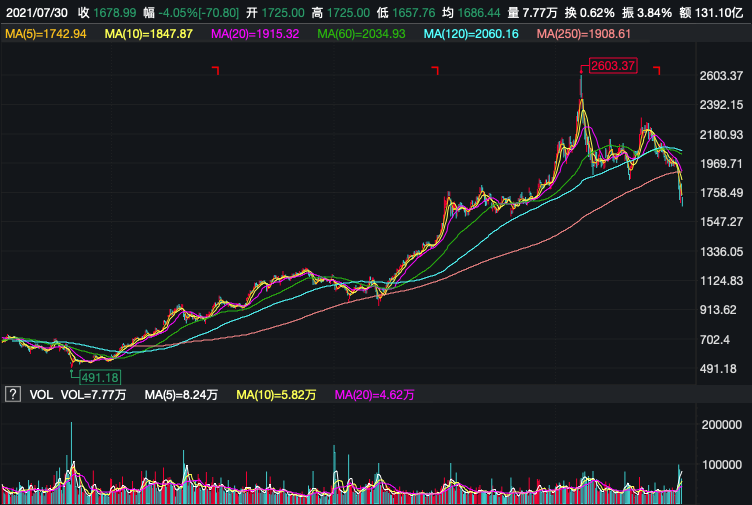Click the orange MA(5)=1742.94 indicator label
Screen dimensions: 752x505
tap(46, 34)
